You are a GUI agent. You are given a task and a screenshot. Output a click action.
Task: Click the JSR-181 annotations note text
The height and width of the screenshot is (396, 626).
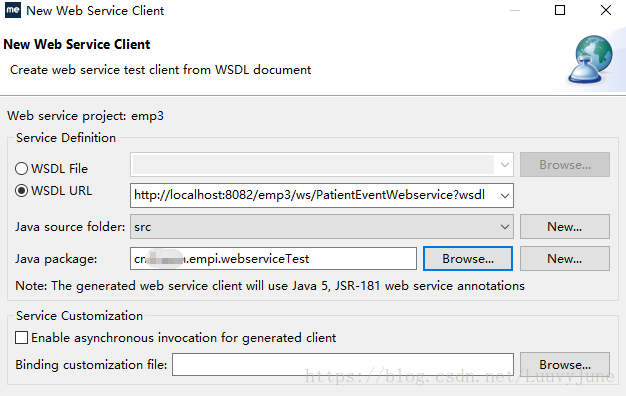[x=270, y=286]
